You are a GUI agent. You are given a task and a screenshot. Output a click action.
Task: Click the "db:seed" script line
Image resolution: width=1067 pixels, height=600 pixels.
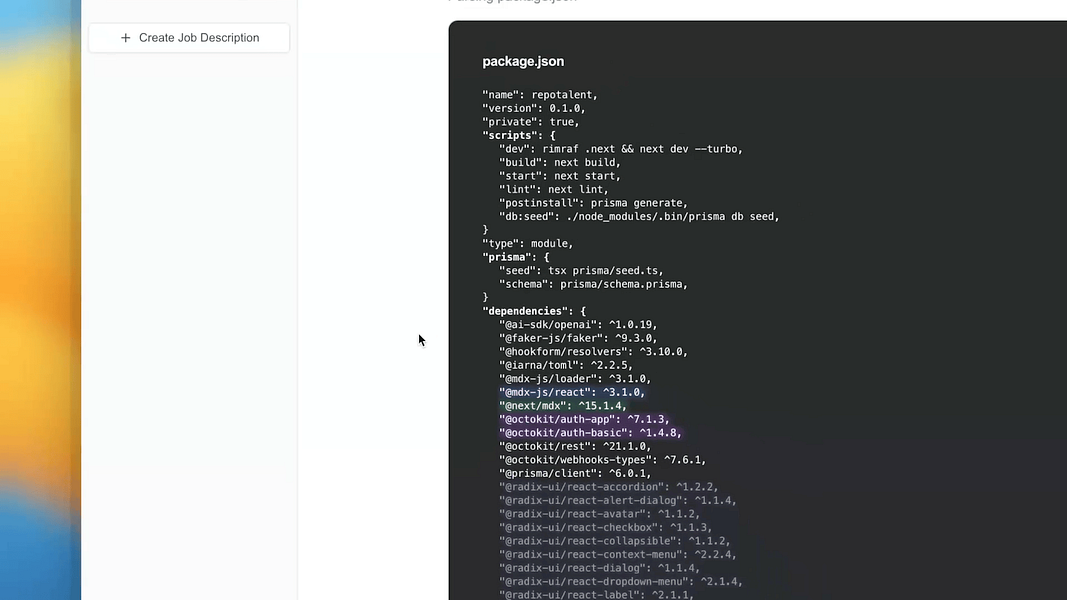click(x=639, y=216)
